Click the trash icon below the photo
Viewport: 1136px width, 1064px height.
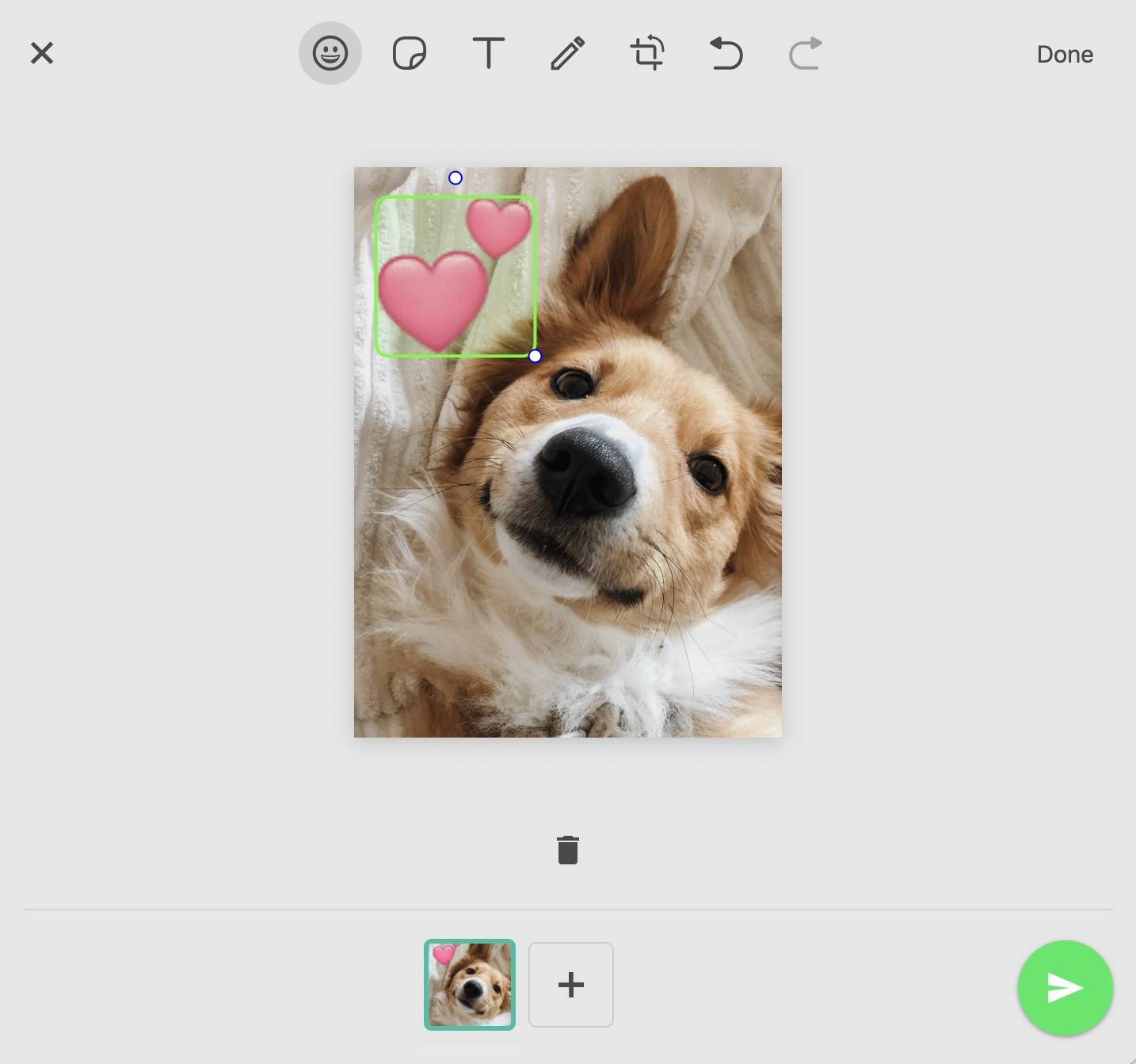point(567,849)
